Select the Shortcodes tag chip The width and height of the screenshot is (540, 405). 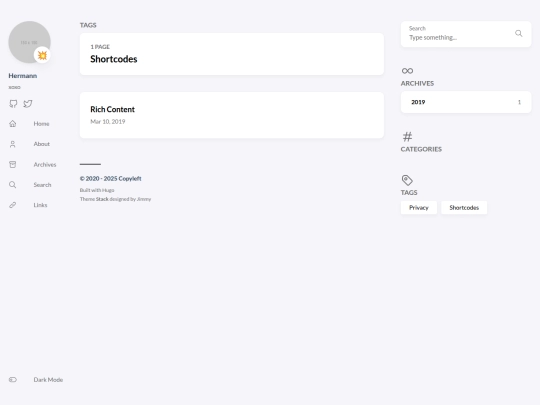click(x=464, y=208)
